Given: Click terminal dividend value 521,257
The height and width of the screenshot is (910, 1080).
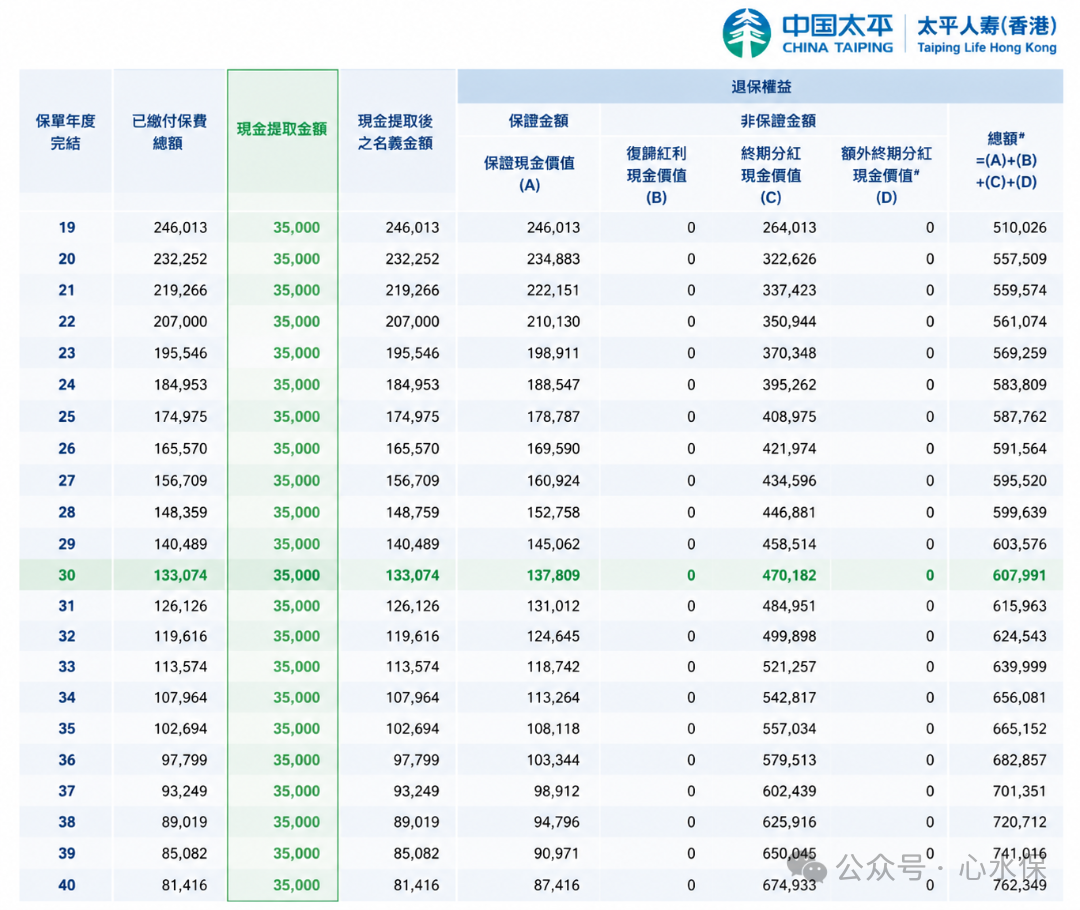Looking at the screenshot, I should coord(789,667).
